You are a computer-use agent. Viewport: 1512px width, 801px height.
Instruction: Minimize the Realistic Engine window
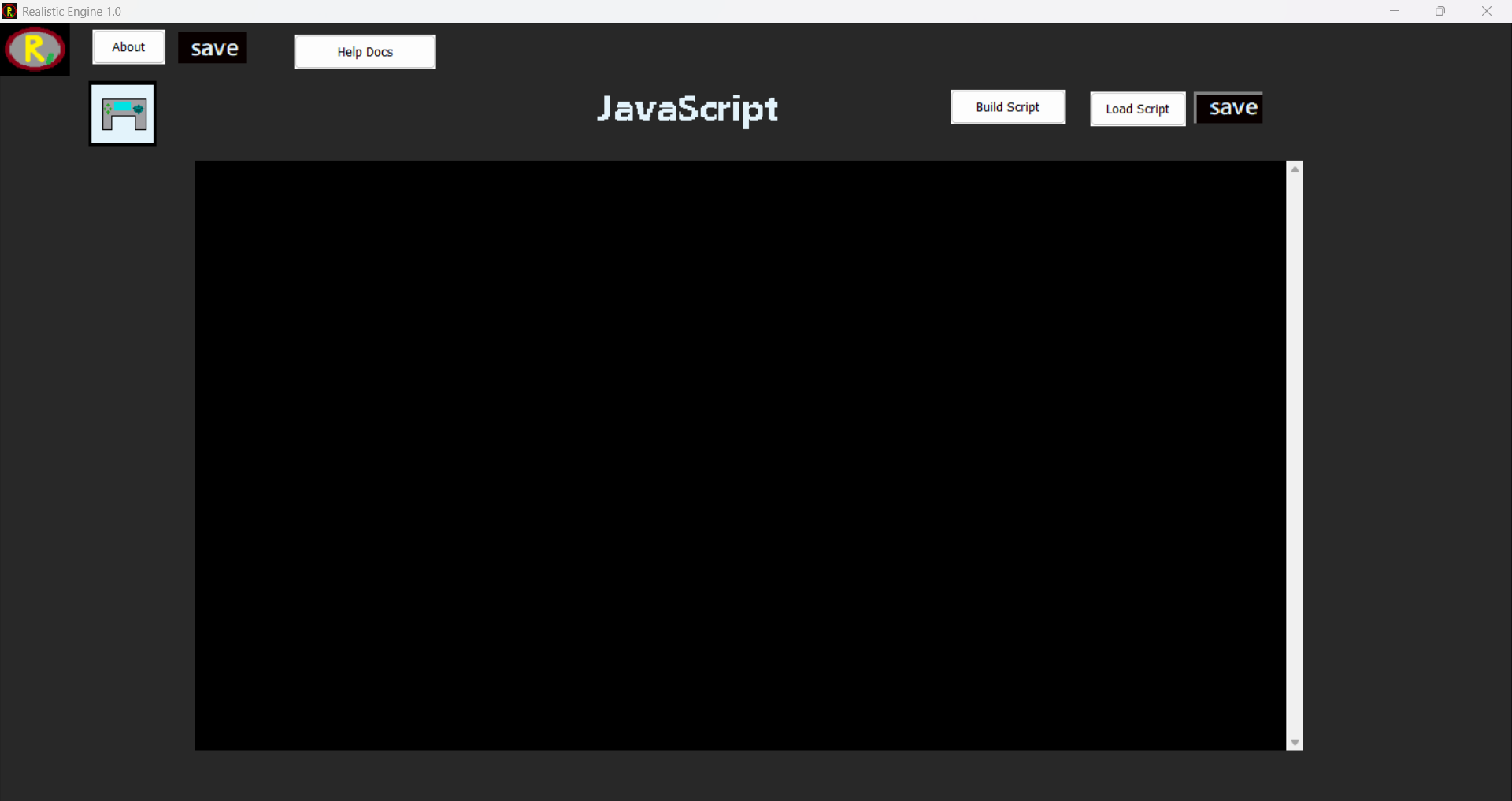[x=1395, y=11]
